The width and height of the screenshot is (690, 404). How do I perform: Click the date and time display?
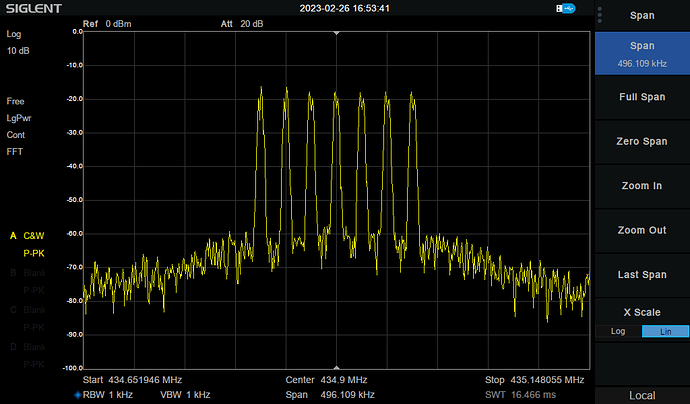[x=345, y=8]
